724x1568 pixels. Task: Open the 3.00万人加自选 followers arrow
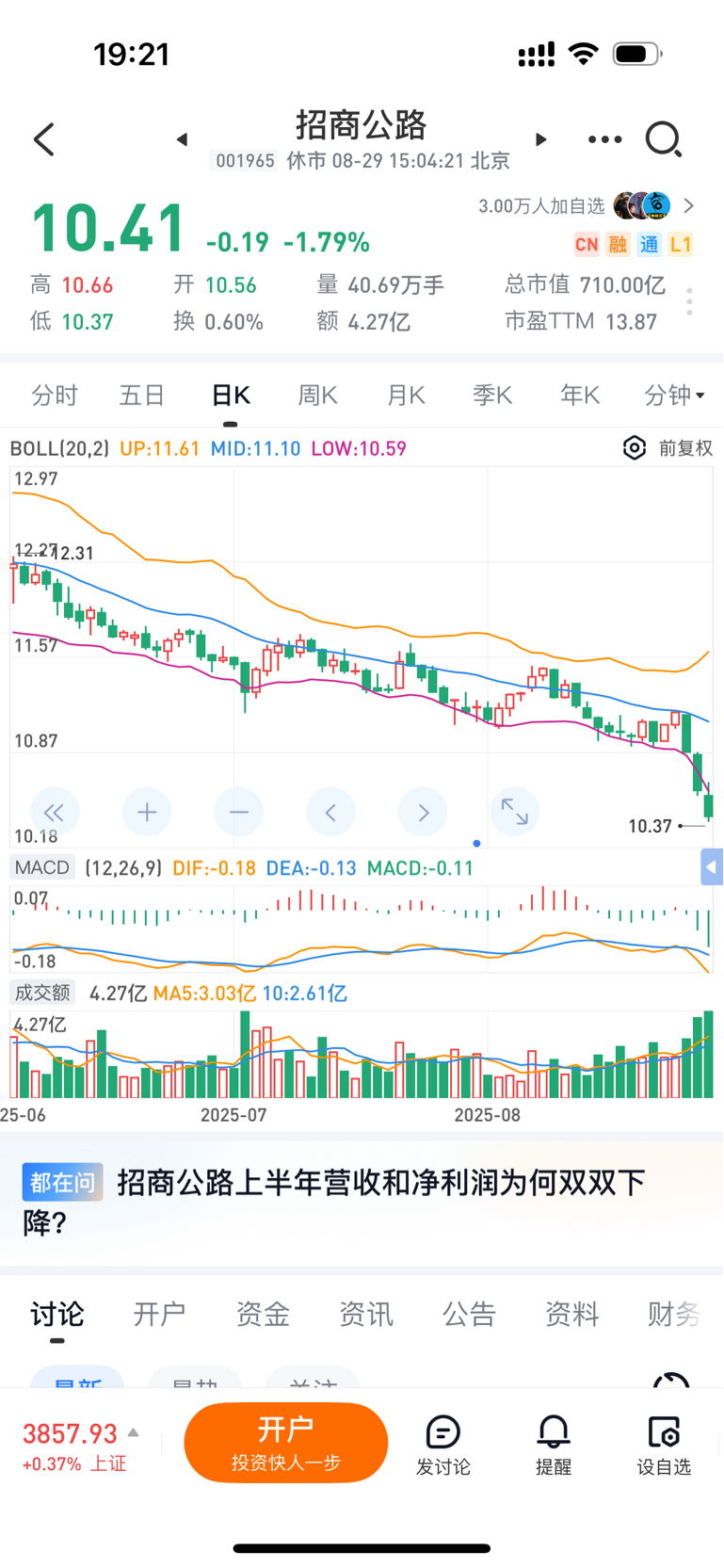[689, 205]
